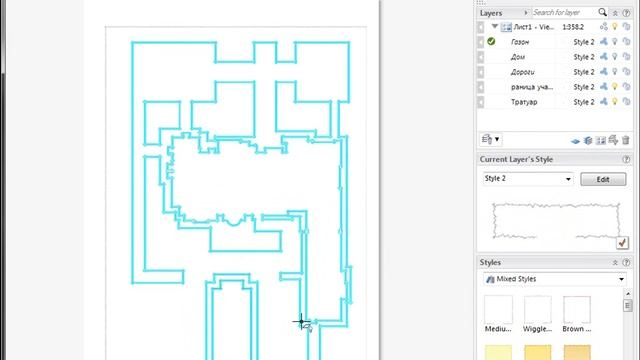
Task: Choose the Wiggle... style thumbnail
Action: 538,314
